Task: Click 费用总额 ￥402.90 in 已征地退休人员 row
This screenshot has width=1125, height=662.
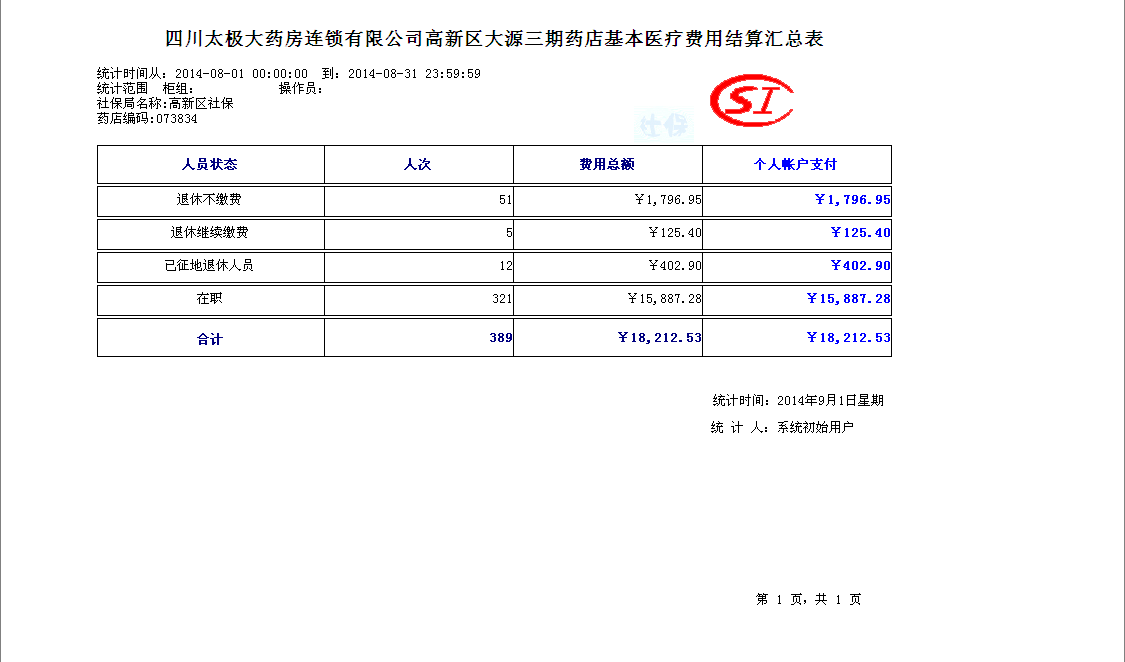Action: 675,265
